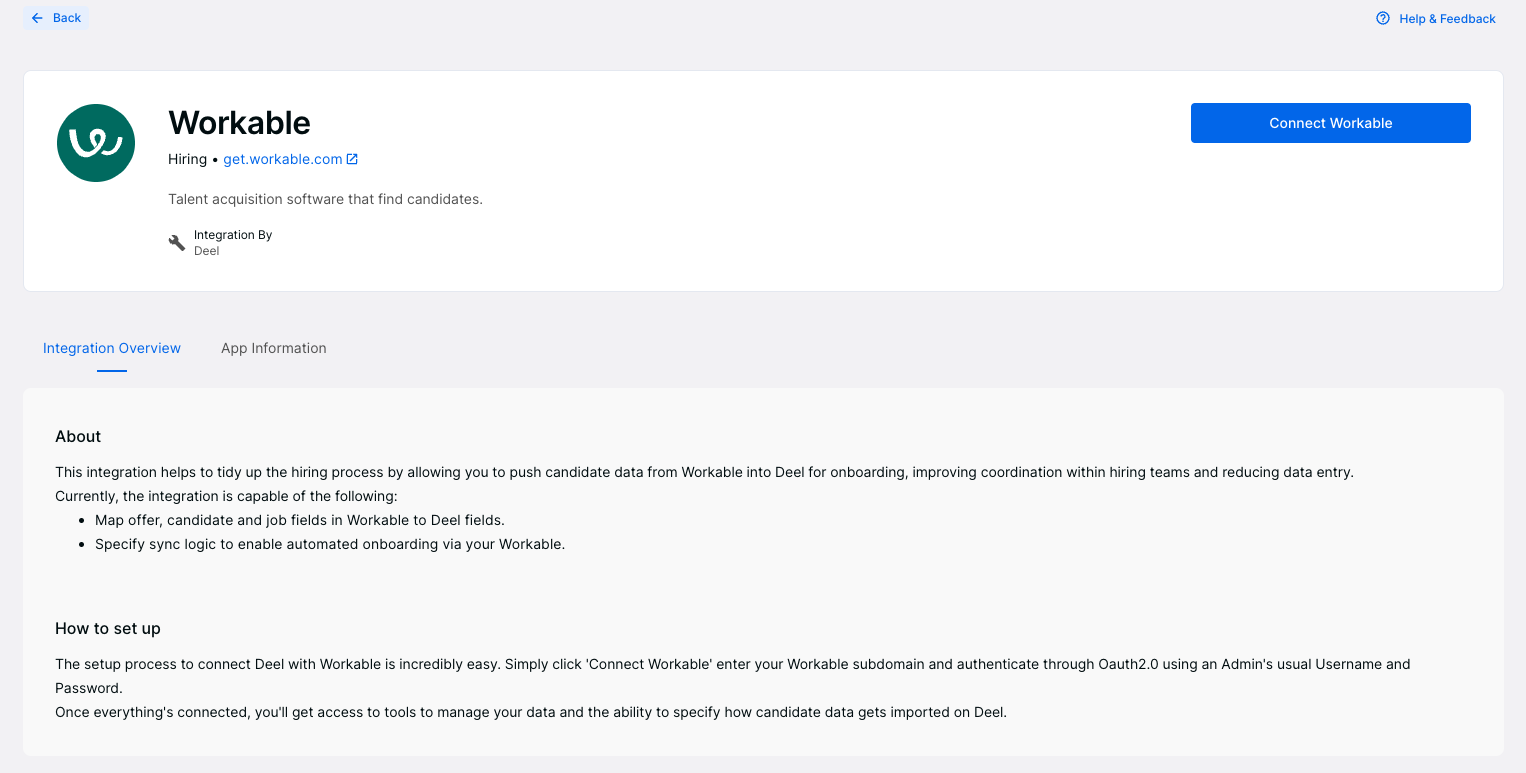Connect Workable using the blue button

click(x=1330, y=123)
